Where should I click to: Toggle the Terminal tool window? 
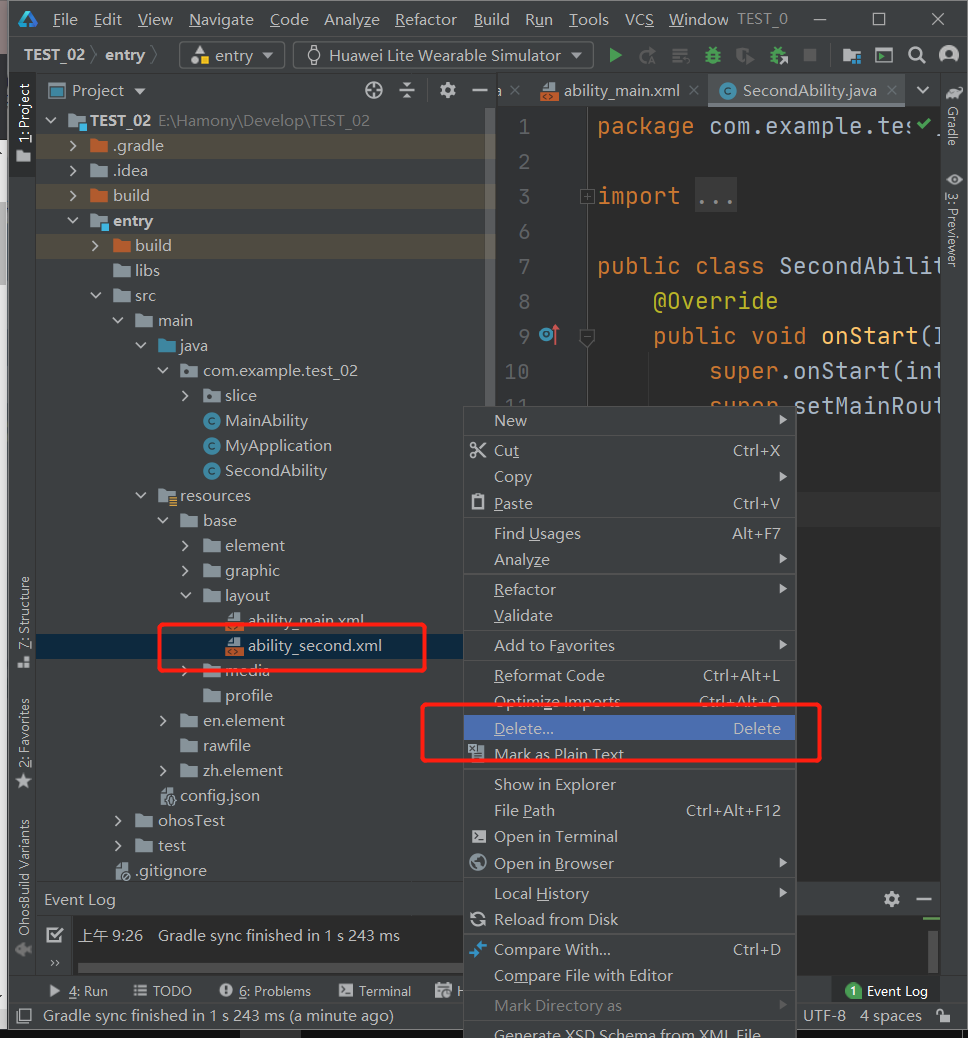pos(375,990)
